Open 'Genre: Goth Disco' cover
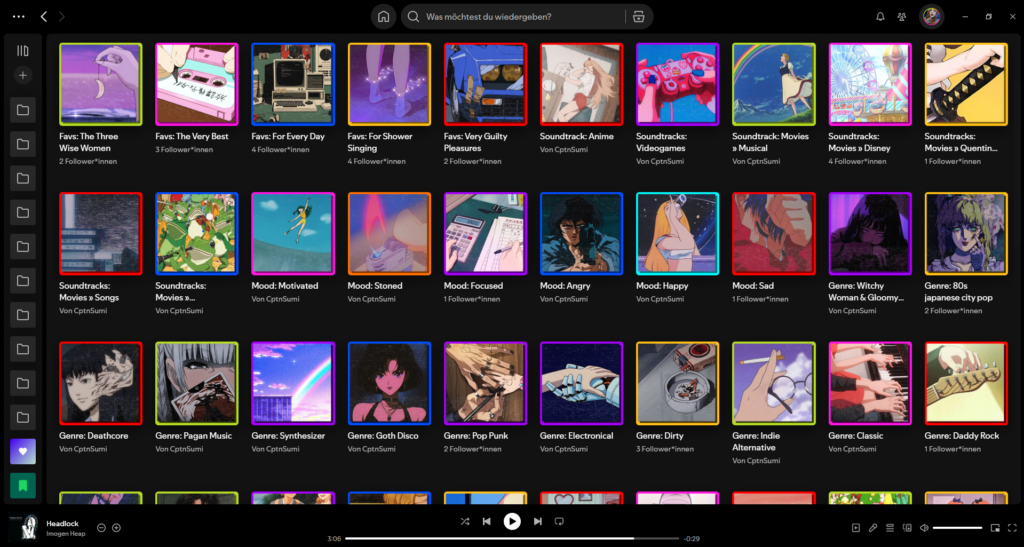Viewport: 1024px width, 547px height. coord(389,383)
